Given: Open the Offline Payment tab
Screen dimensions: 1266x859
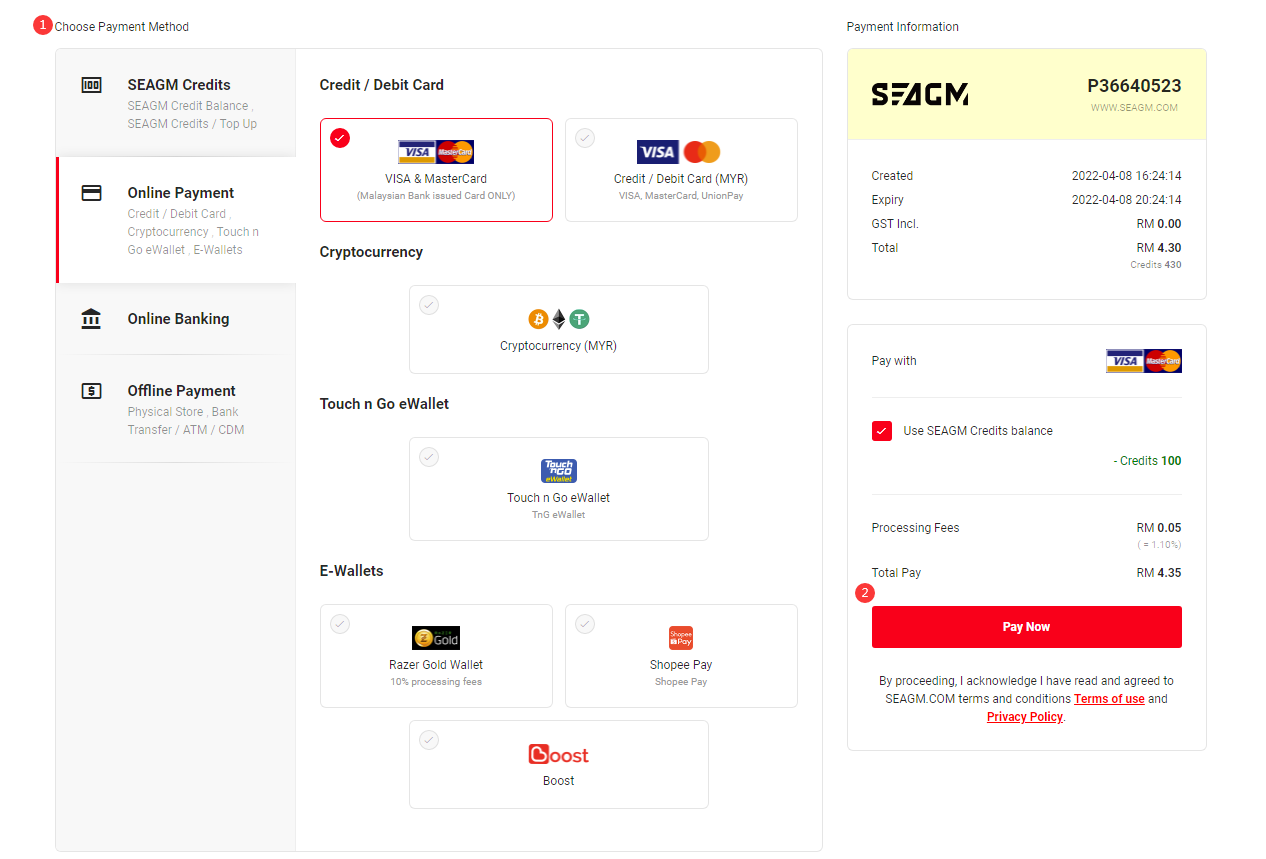Looking at the screenshot, I should pos(176,409).
